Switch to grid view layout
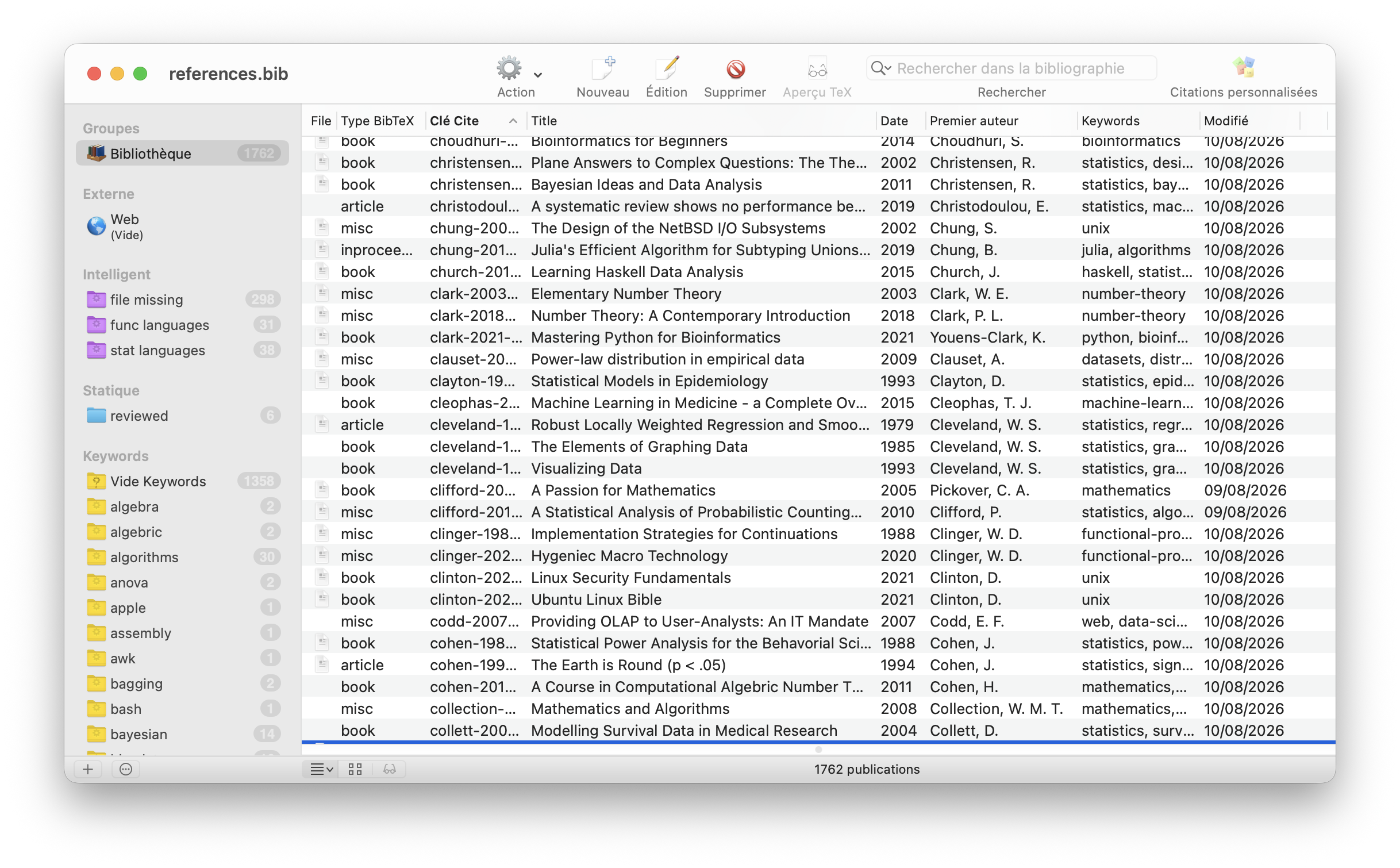 355,769
